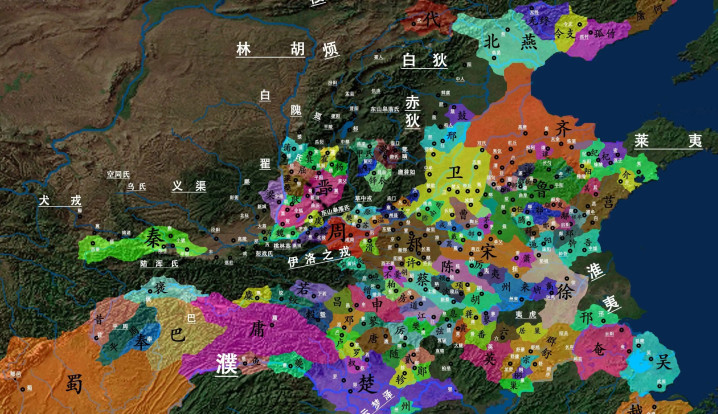
Task: Select the '伊洛之戎' slanted label
Action: (x=319, y=257)
